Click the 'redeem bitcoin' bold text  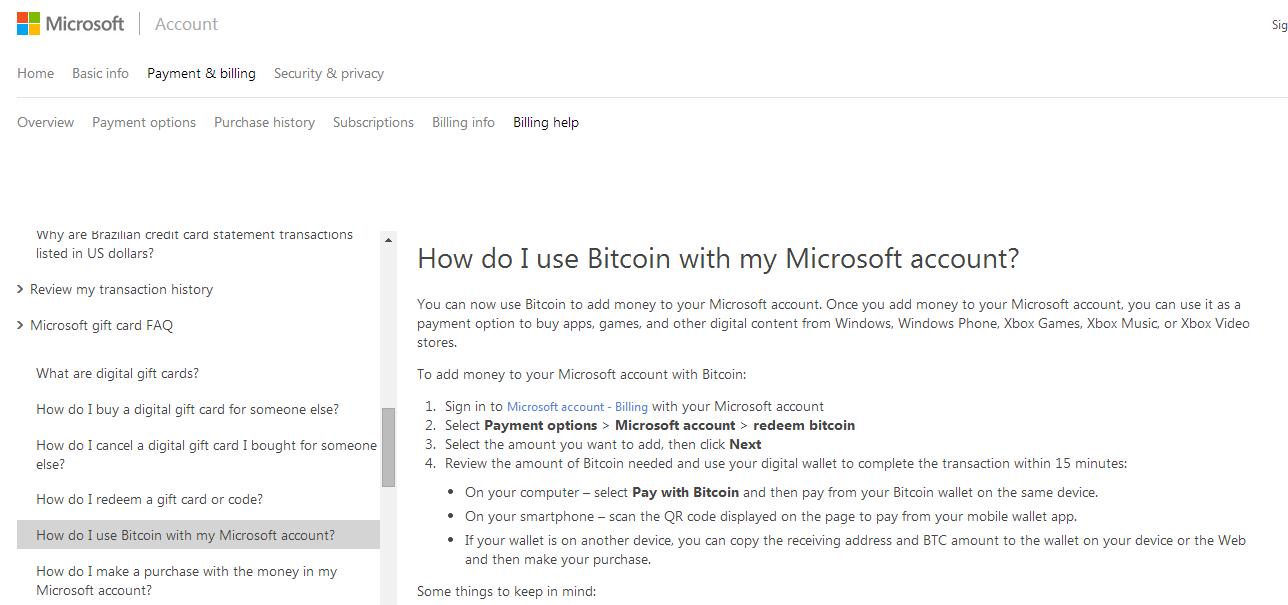(804, 425)
